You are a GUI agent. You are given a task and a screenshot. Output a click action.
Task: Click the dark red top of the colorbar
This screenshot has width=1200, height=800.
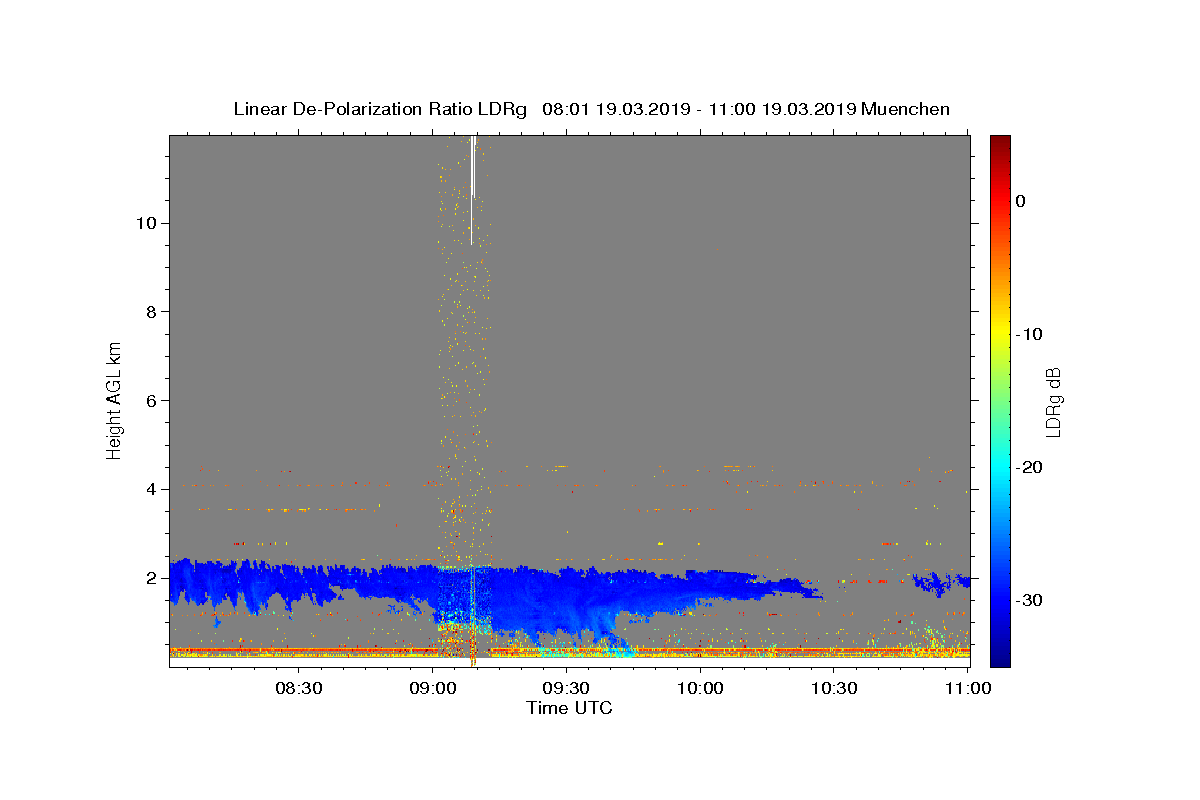pos(1000,145)
